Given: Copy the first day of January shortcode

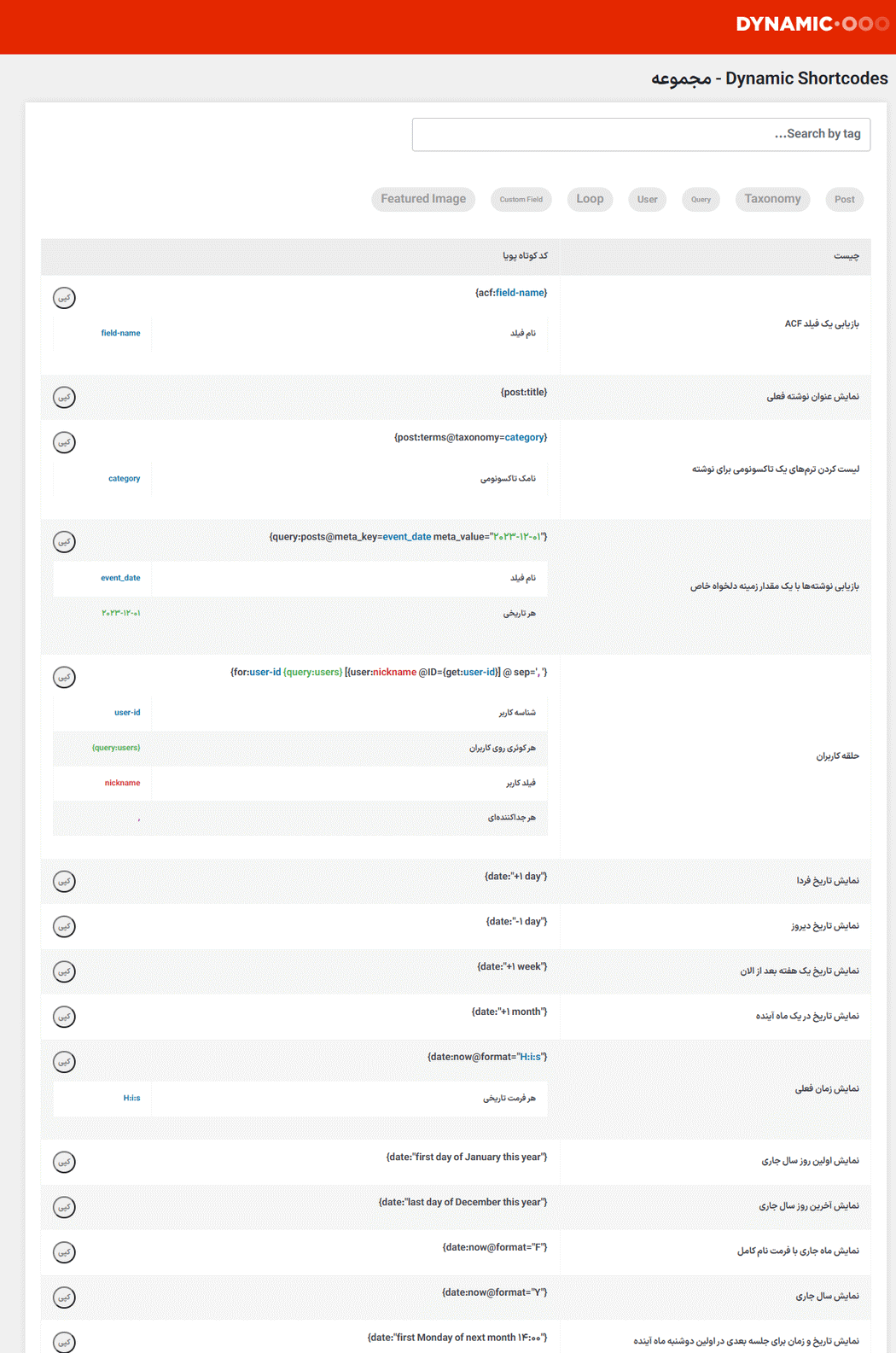Looking at the screenshot, I should tap(64, 1162).
